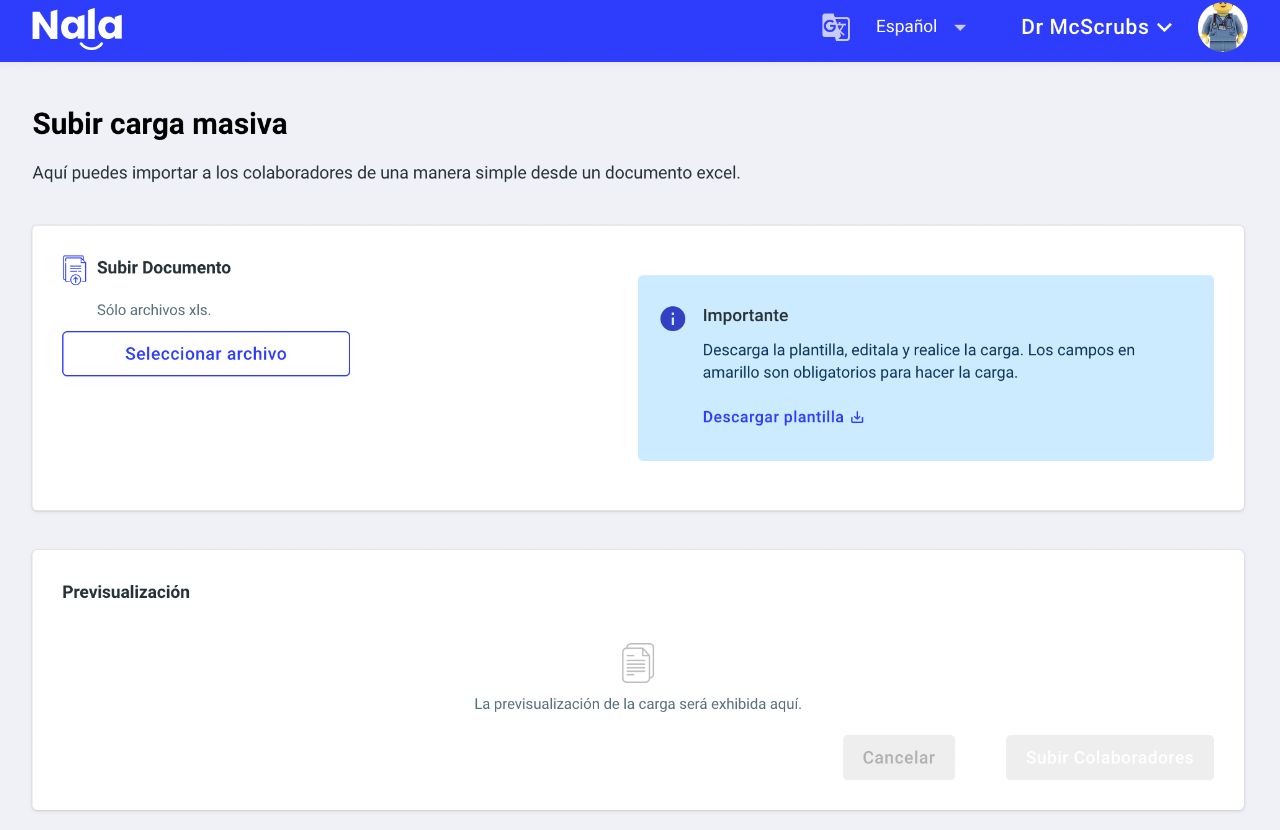Click the preview placeholder message text

coord(638,704)
